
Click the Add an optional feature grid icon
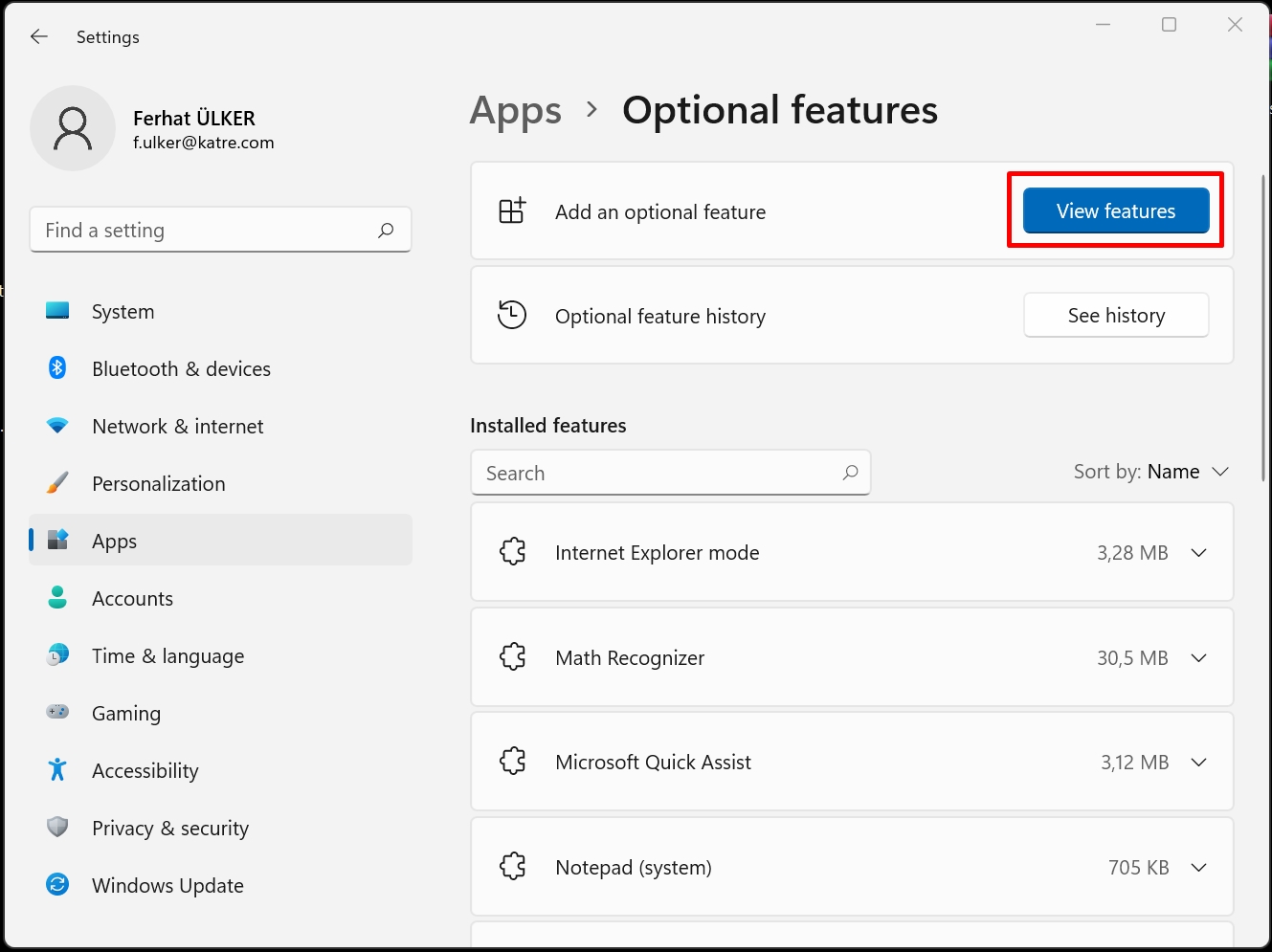(x=513, y=210)
